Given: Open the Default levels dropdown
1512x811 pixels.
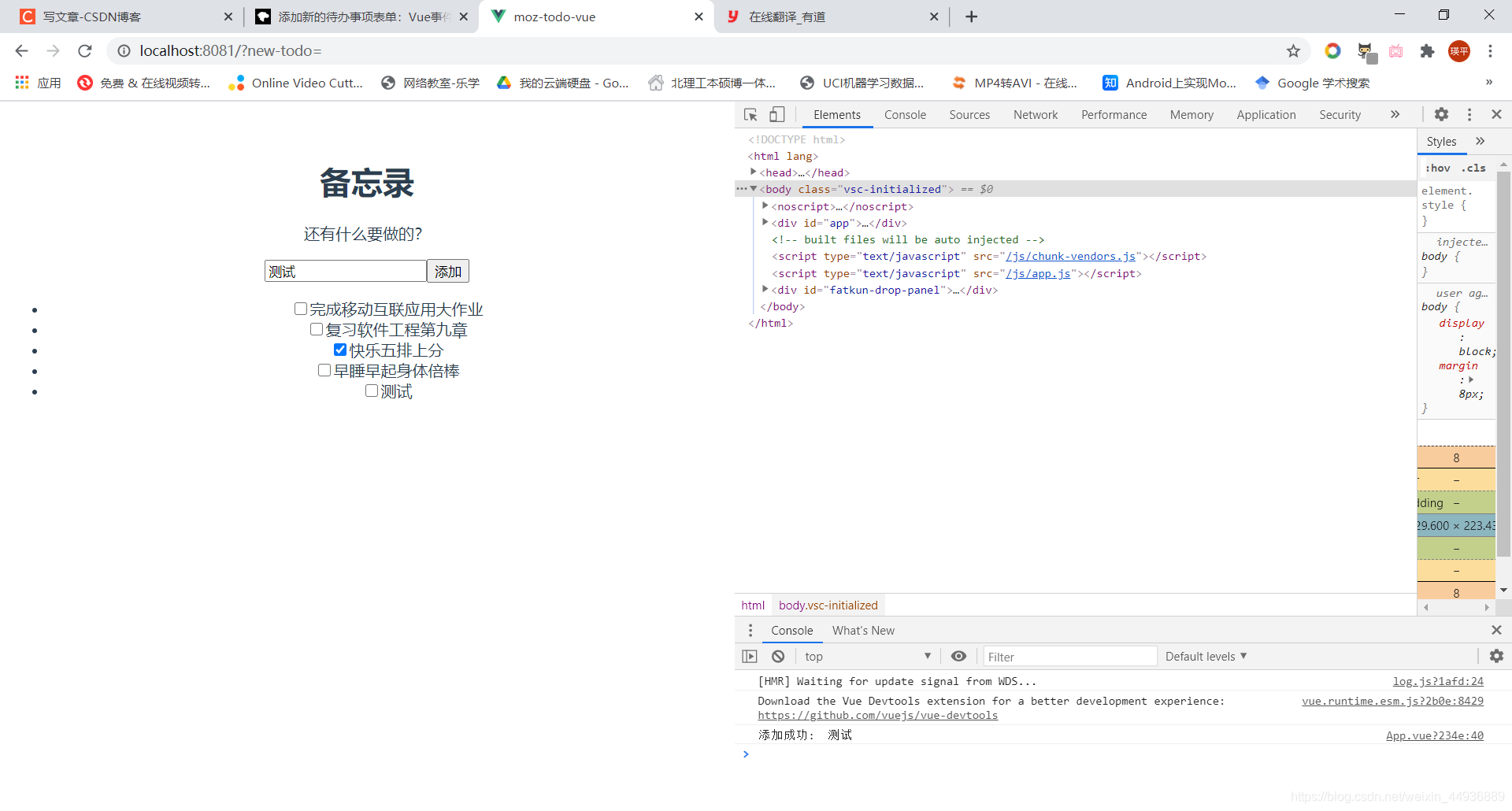Looking at the screenshot, I should coord(1206,656).
